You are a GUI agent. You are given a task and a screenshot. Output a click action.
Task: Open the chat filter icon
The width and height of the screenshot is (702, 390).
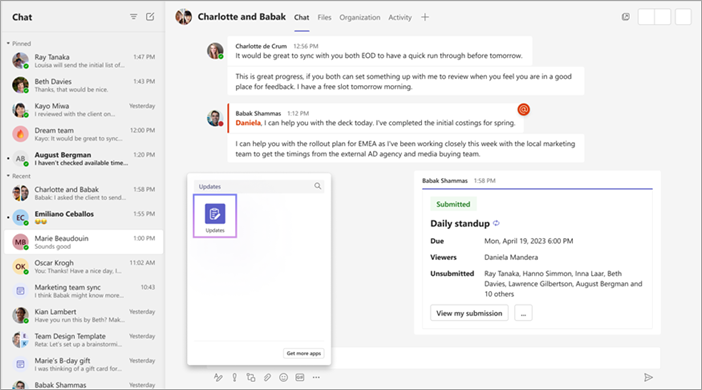coord(133,17)
